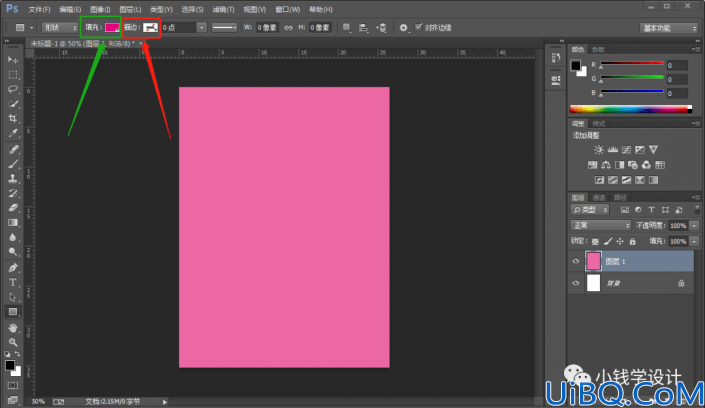The width and height of the screenshot is (705, 408).
Task: Select the Crop tool
Action: click(x=13, y=118)
